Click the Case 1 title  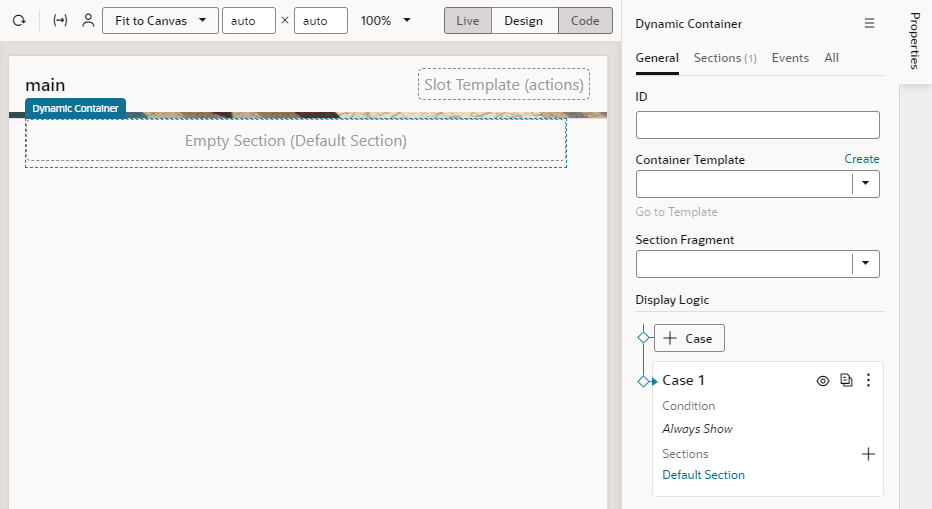coord(684,380)
